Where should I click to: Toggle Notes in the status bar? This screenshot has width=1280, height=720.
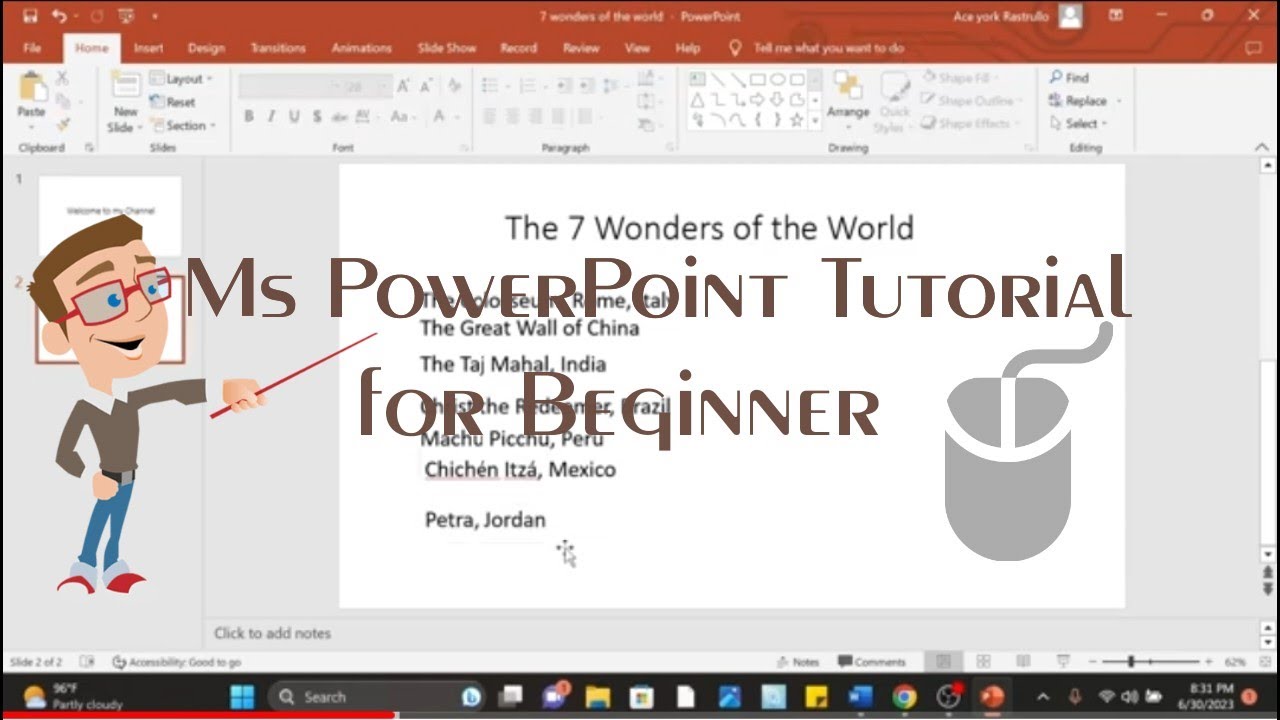(798, 662)
